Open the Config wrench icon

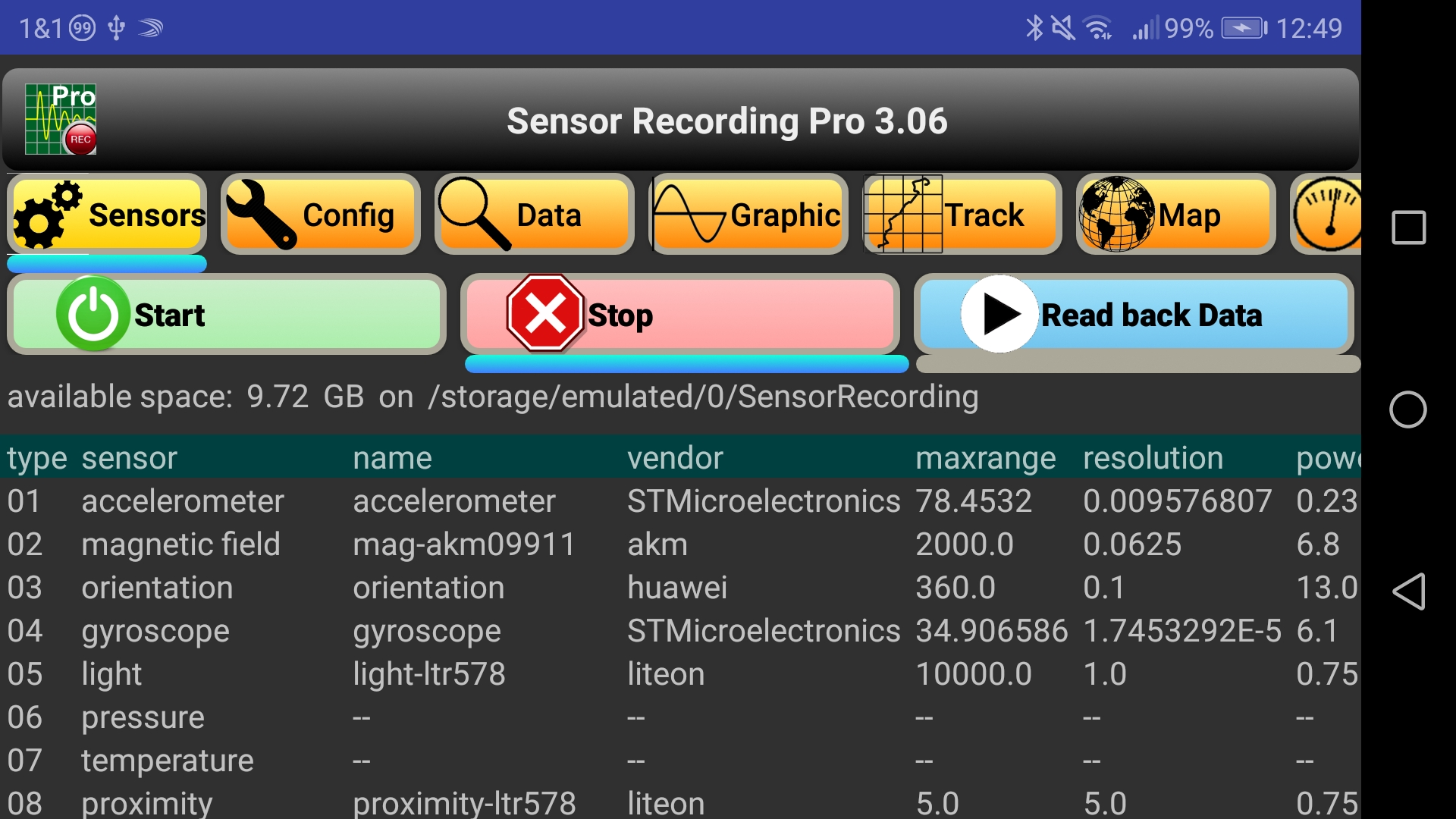262,215
